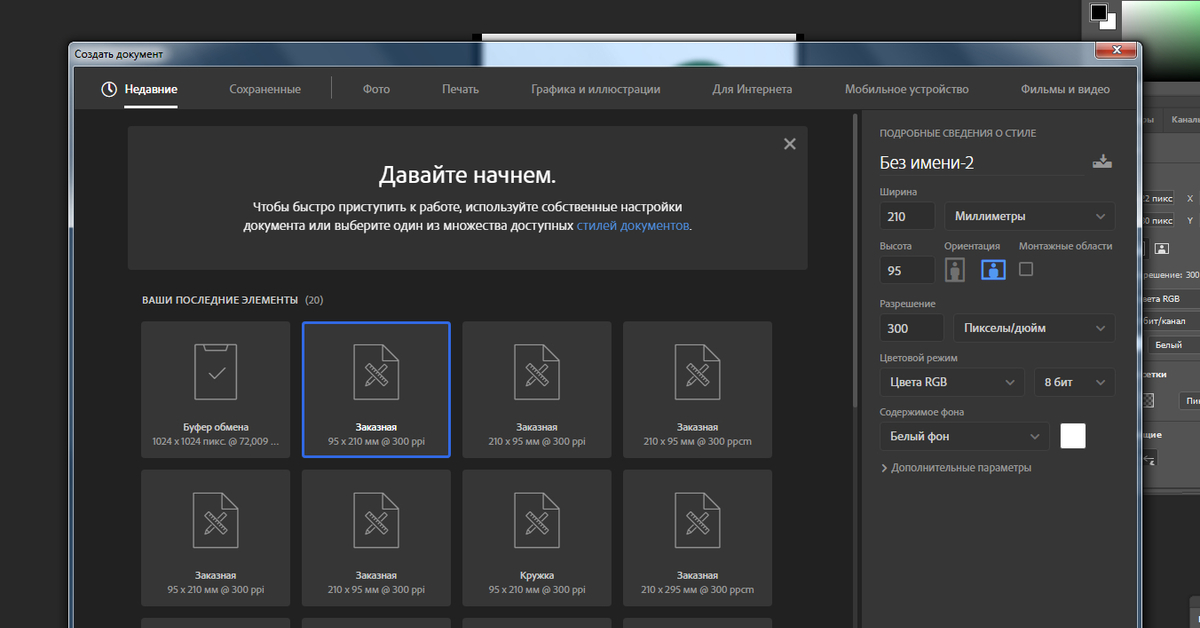Click the white background color swatch
This screenshot has height=628, width=1200.
click(x=1073, y=436)
